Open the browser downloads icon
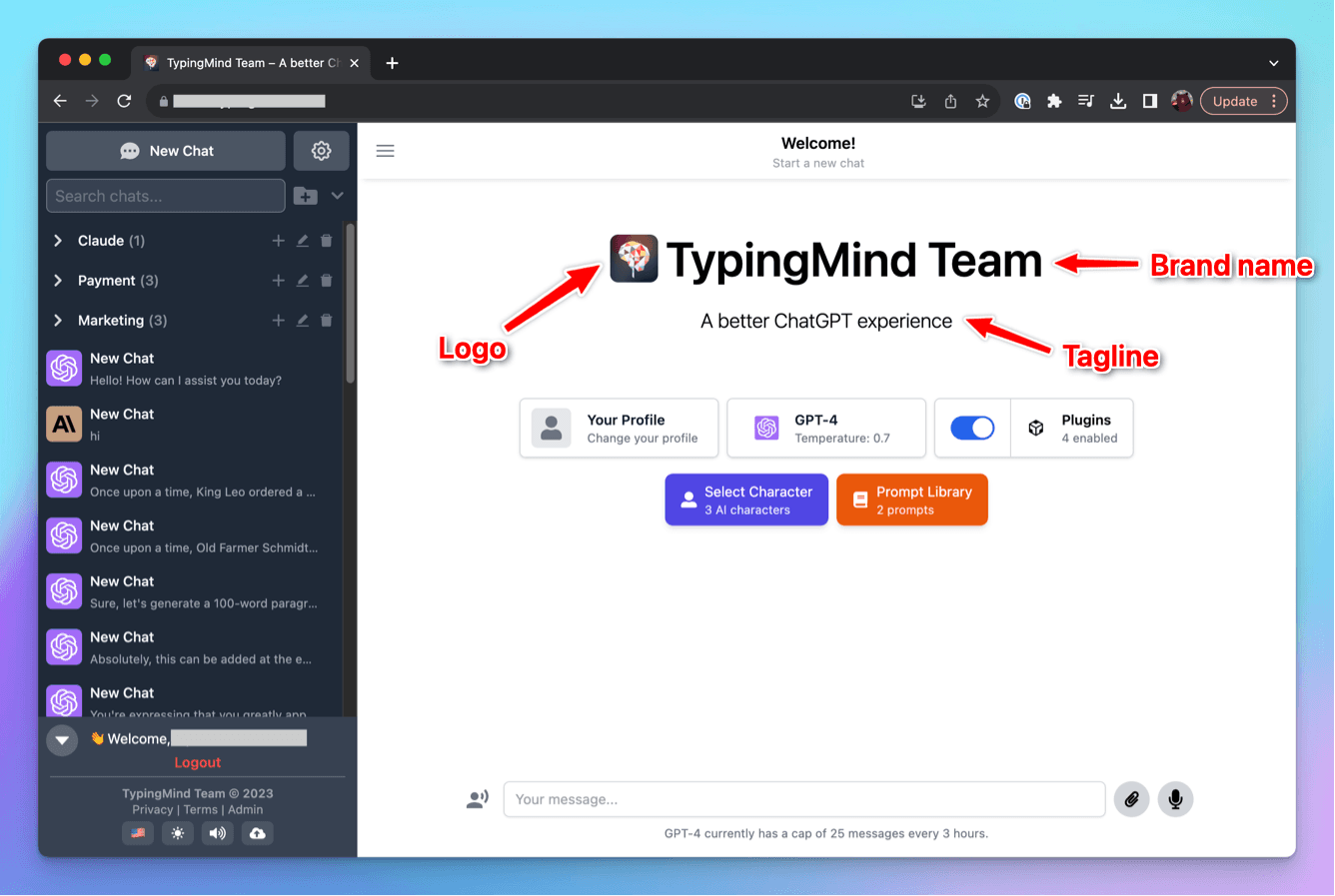The width and height of the screenshot is (1335, 896). [x=1118, y=101]
